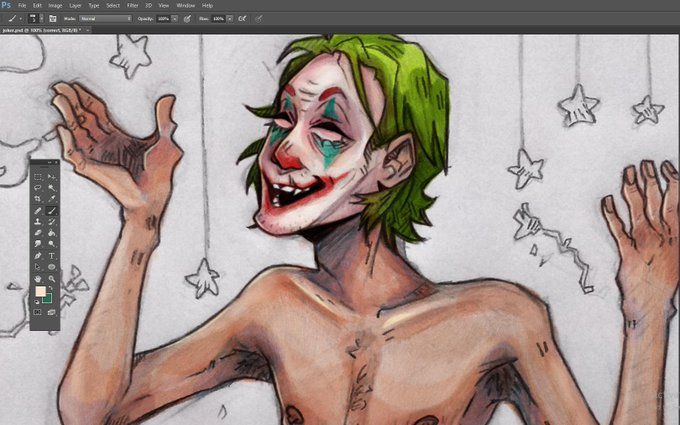This screenshot has width=680, height=425.
Task: Select the Hand tool
Action: tap(38, 279)
